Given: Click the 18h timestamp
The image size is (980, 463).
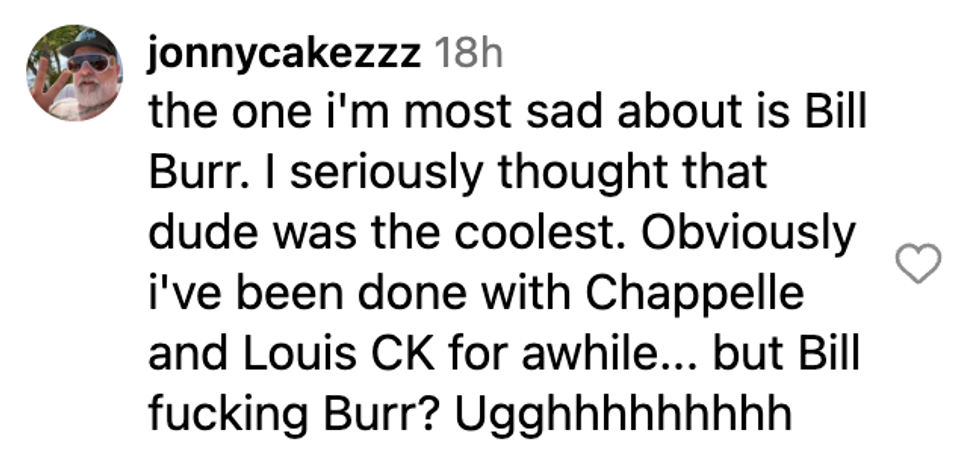Looking at the screenshot, I should (x=466, y=55).
